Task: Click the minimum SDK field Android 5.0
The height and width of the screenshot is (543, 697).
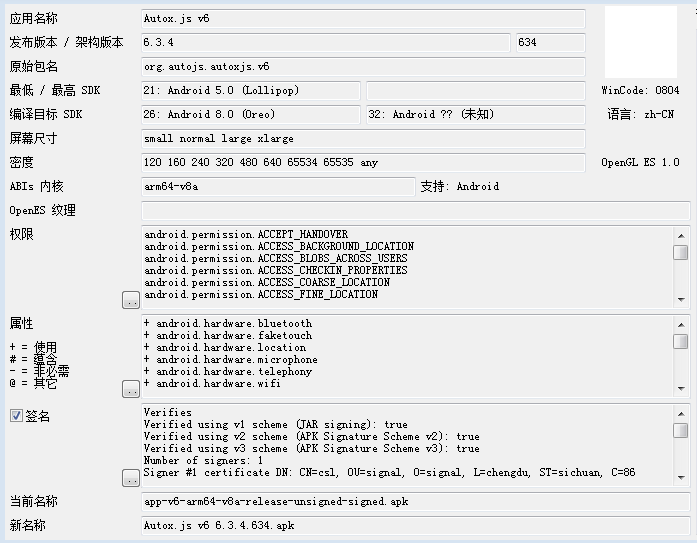Action: coord(251,91)
